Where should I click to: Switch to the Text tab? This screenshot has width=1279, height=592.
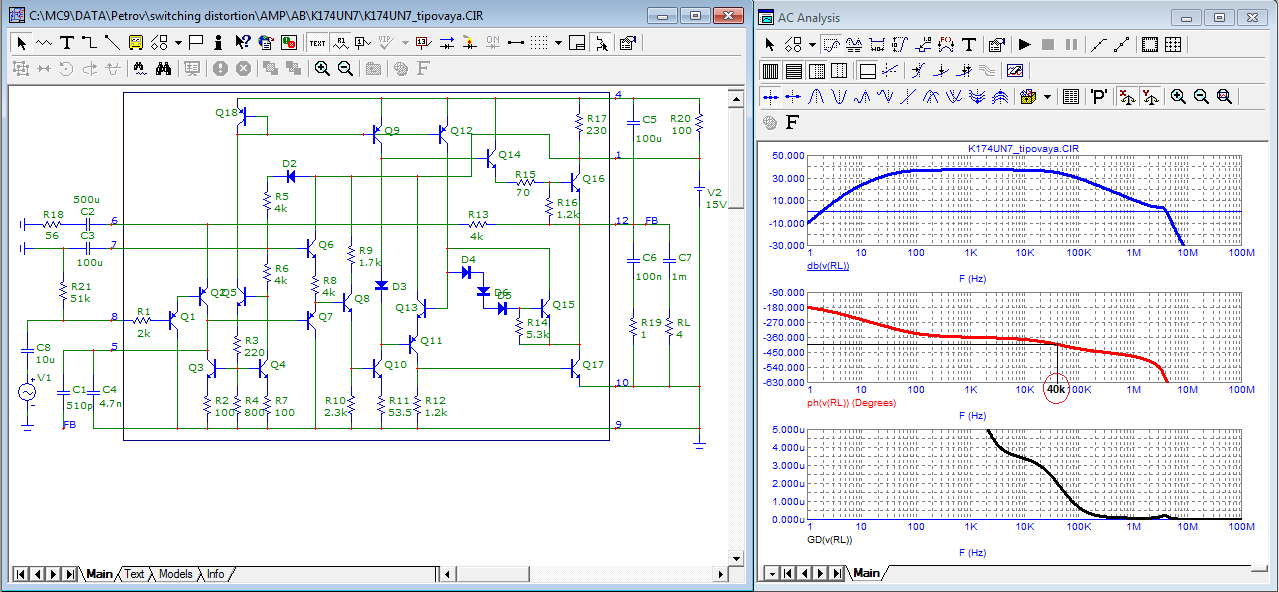point(134,574)
